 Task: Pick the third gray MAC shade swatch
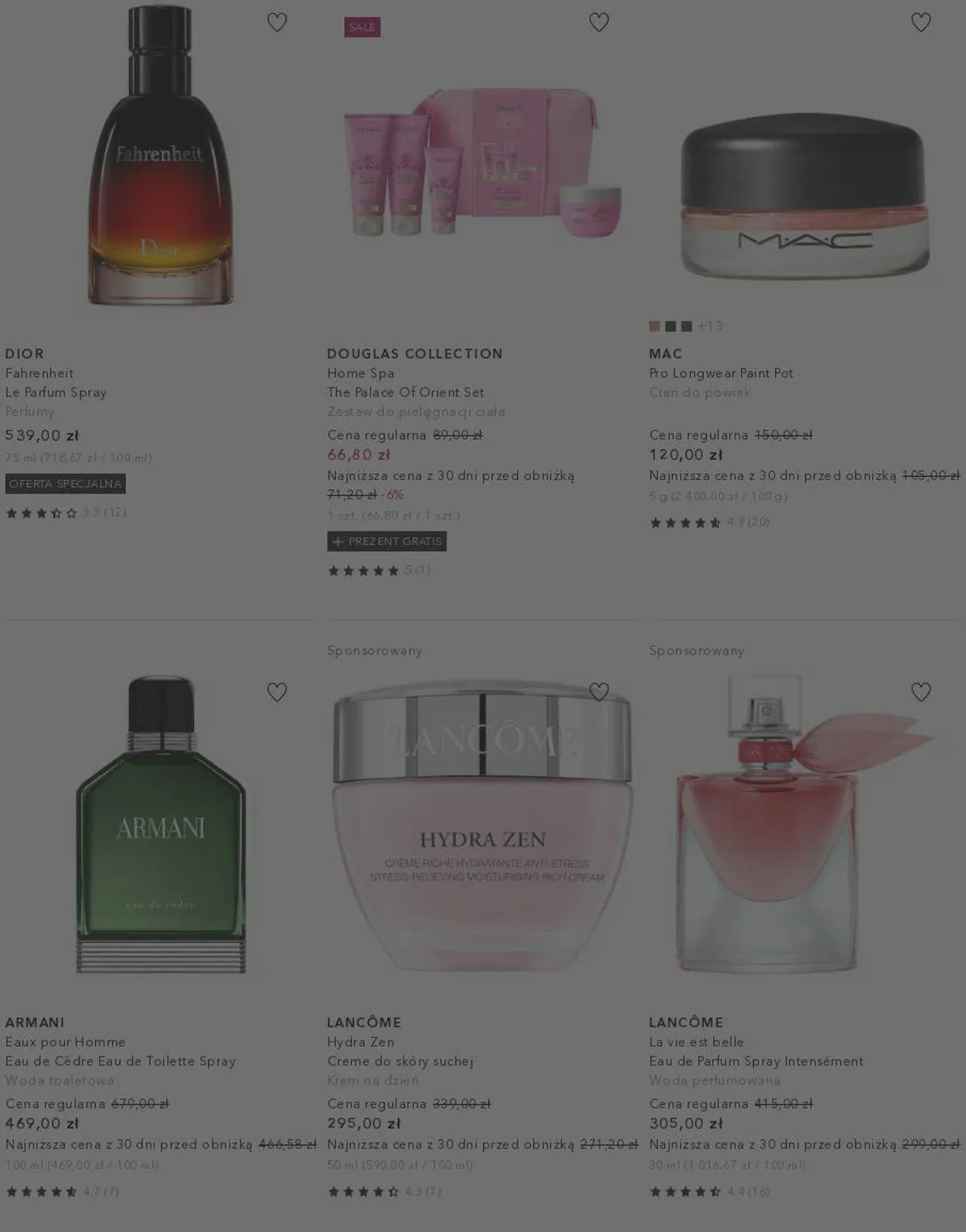pos(686,326)
